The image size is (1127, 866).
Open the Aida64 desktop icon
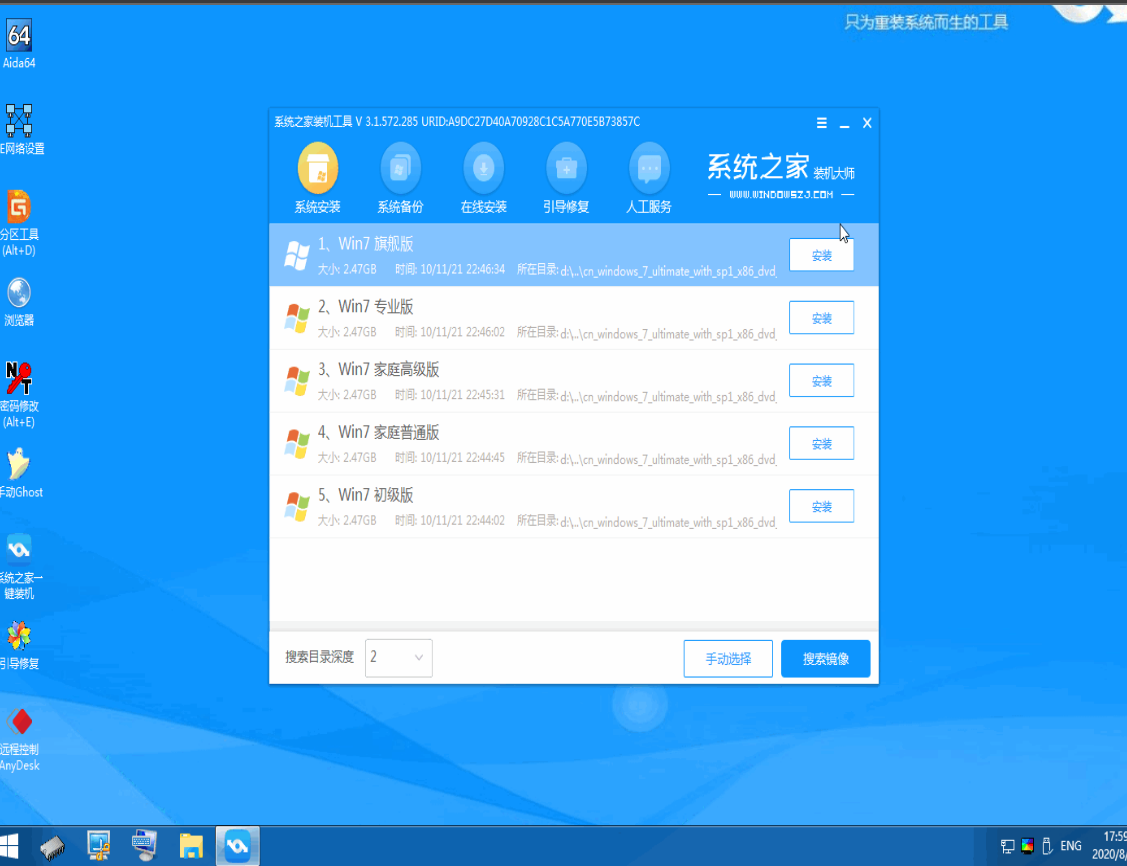point(18,37)
